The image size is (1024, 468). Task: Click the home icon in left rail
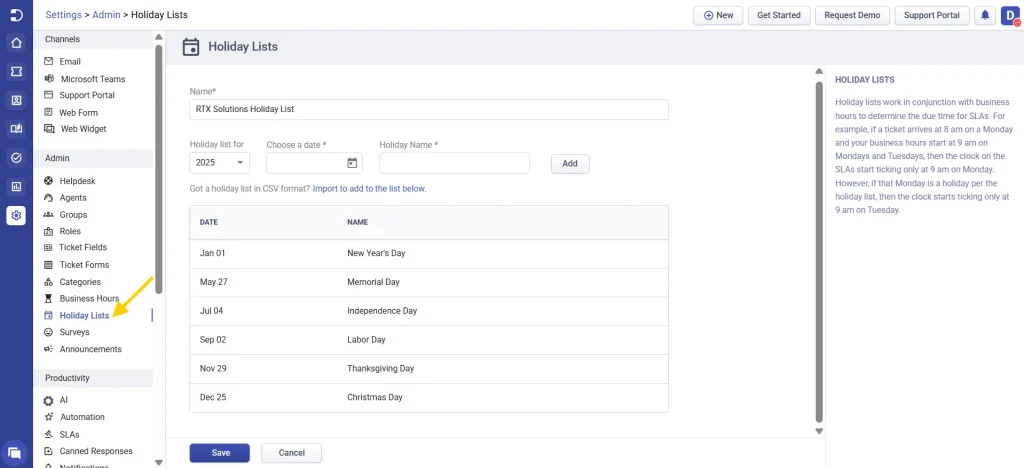16,43
